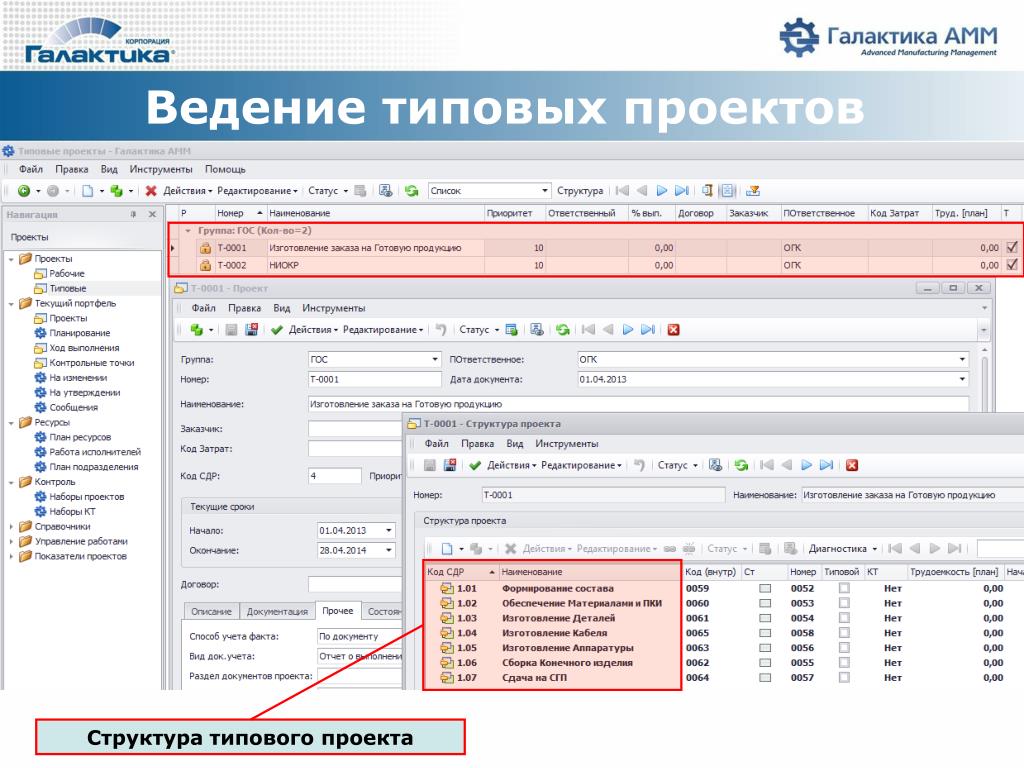Click red close icon in Структура проекта window toolbar
This screenshot has height=768, width=1024.
[852, 465]
